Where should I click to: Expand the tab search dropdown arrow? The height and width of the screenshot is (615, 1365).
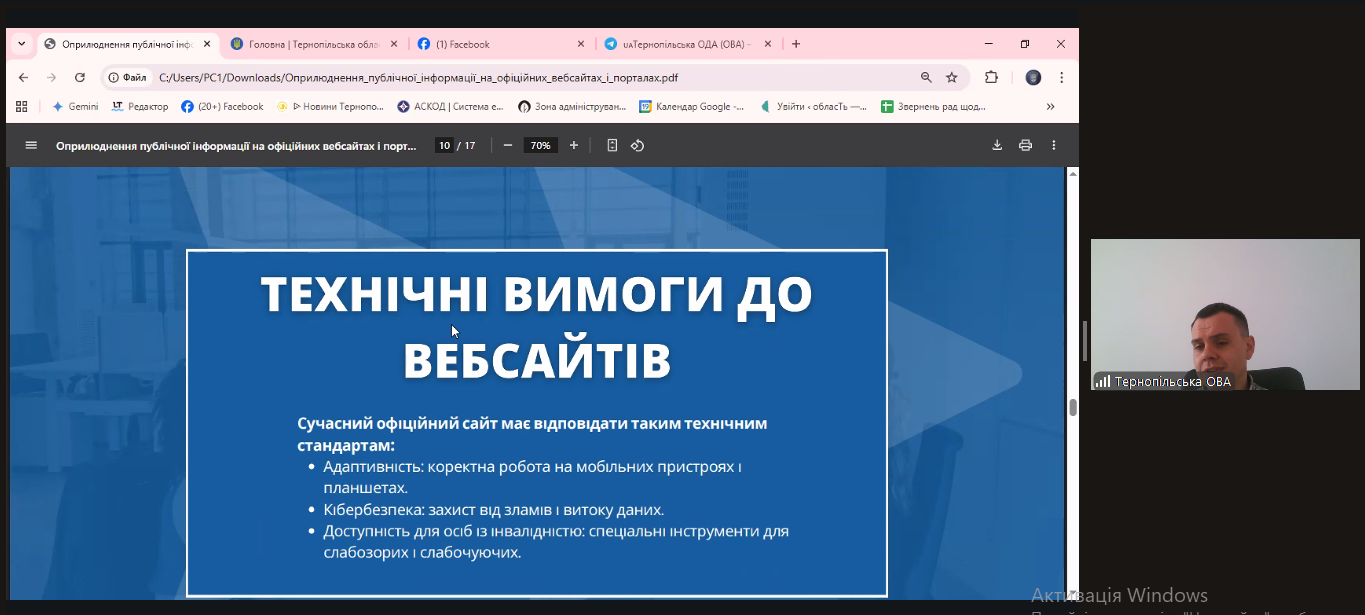pos(21,44)
